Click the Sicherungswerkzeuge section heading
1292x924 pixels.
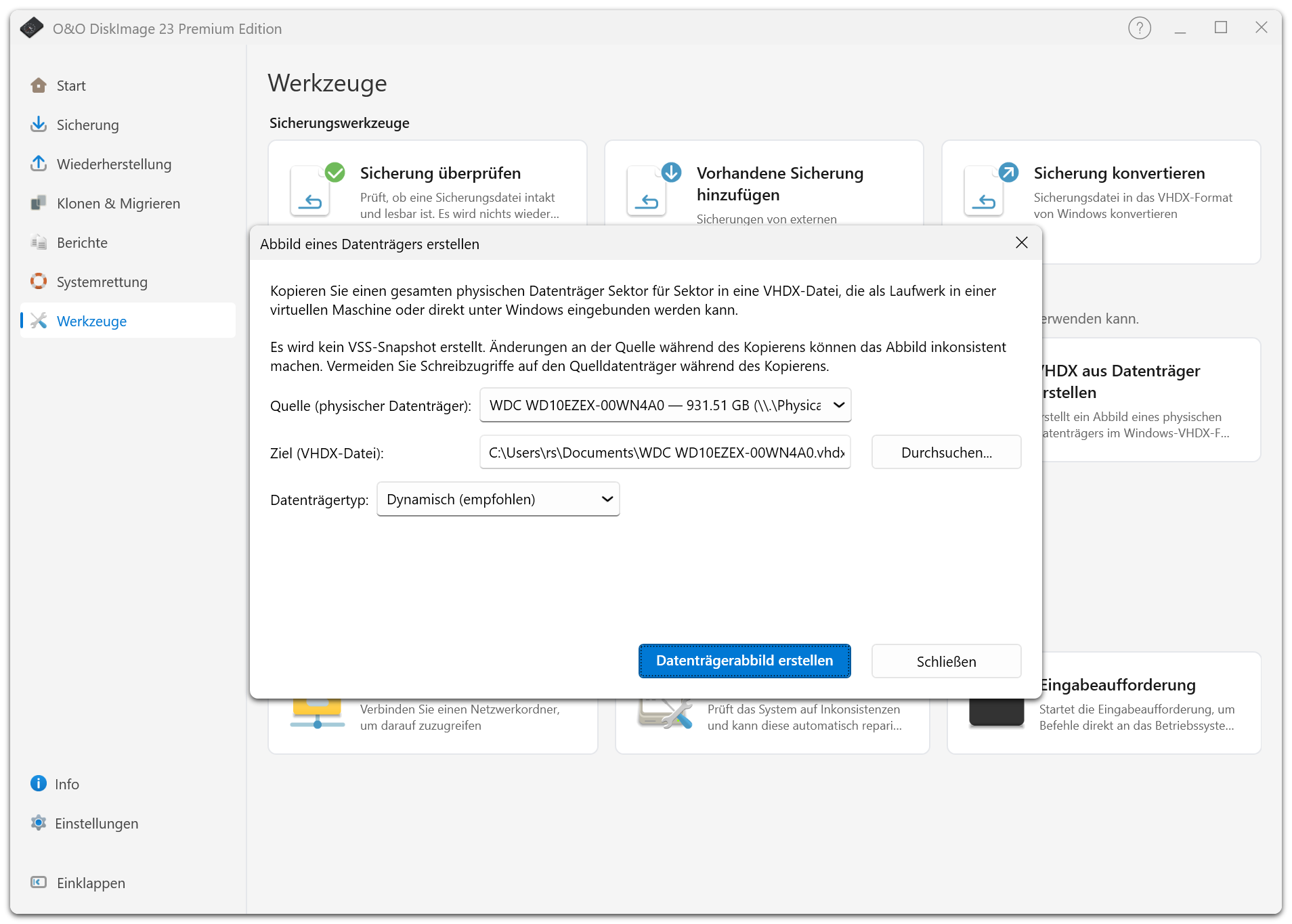[x=339, y=123]
